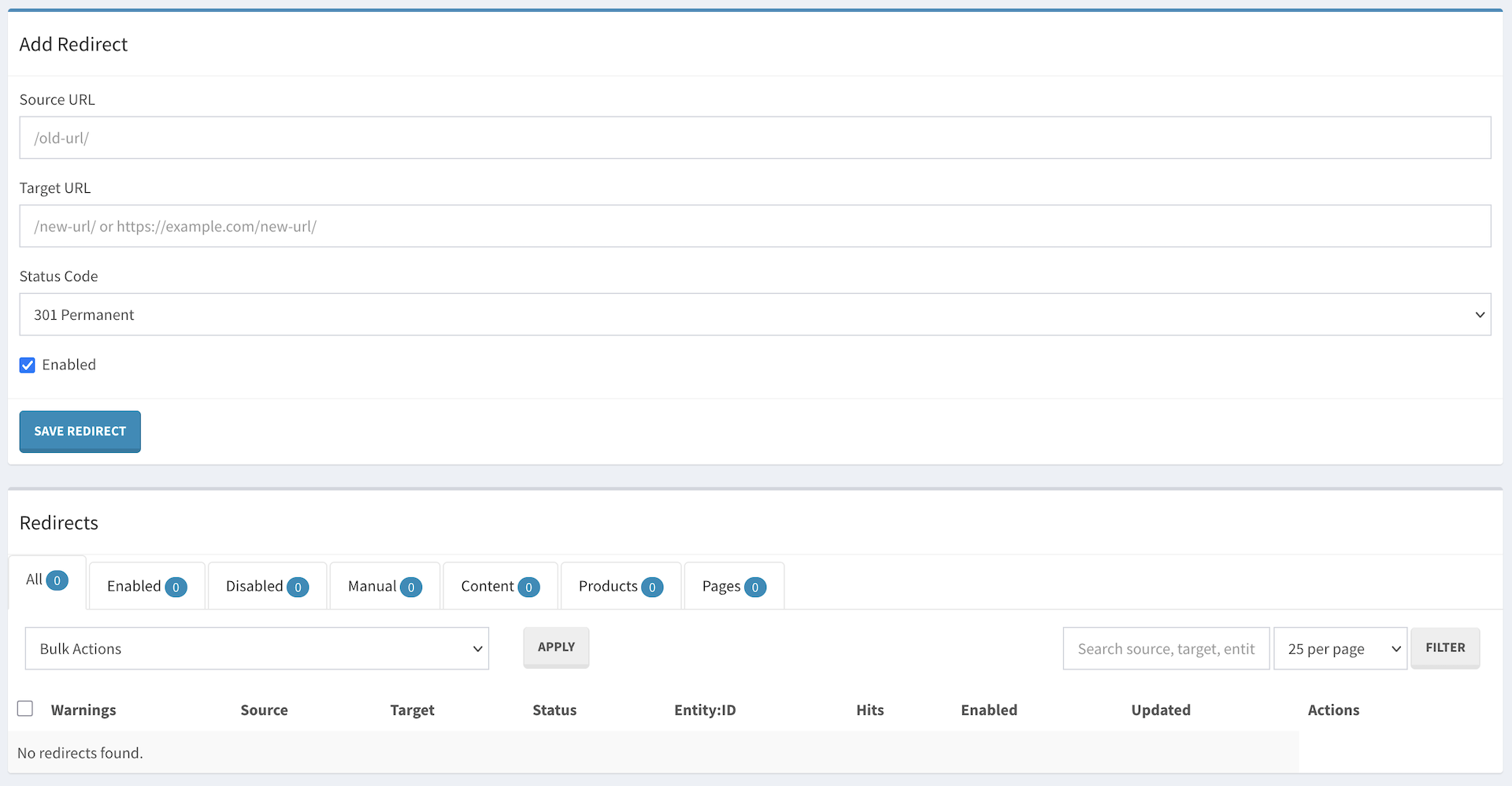
Task: Click the Redirects section heading
Action: pos(59,523)
